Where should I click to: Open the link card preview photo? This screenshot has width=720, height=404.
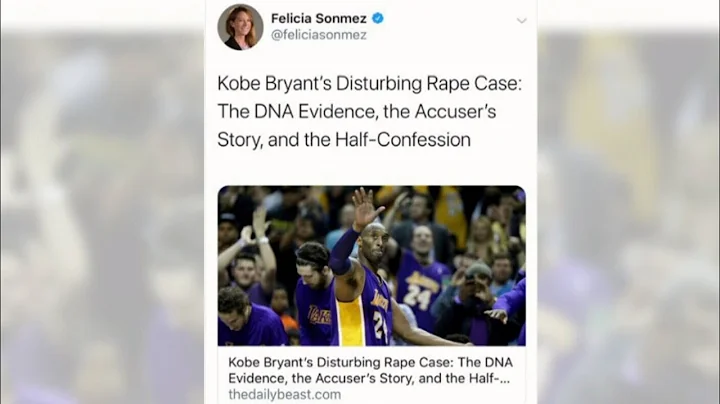pyautogui.click(x=371, y=265)
